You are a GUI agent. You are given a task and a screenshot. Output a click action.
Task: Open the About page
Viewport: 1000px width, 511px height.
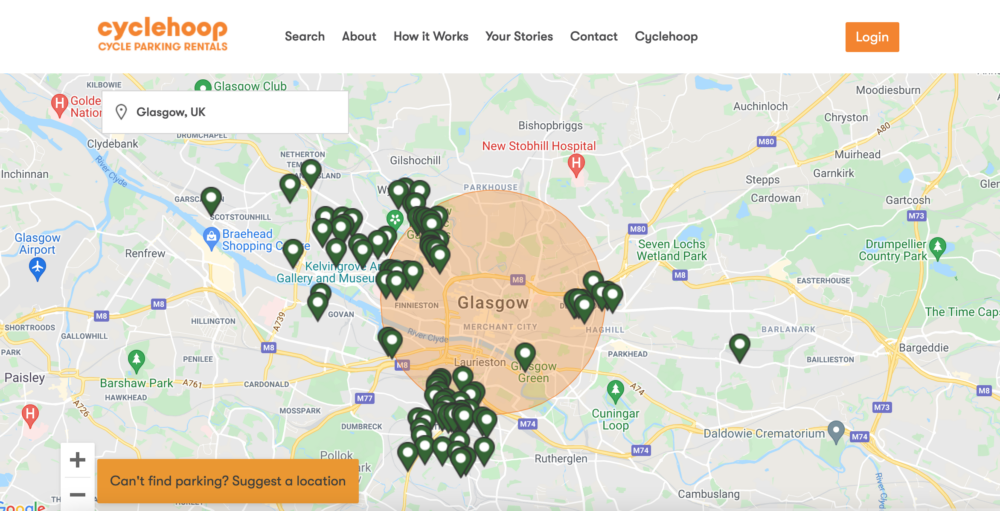[x=359, y=36]
